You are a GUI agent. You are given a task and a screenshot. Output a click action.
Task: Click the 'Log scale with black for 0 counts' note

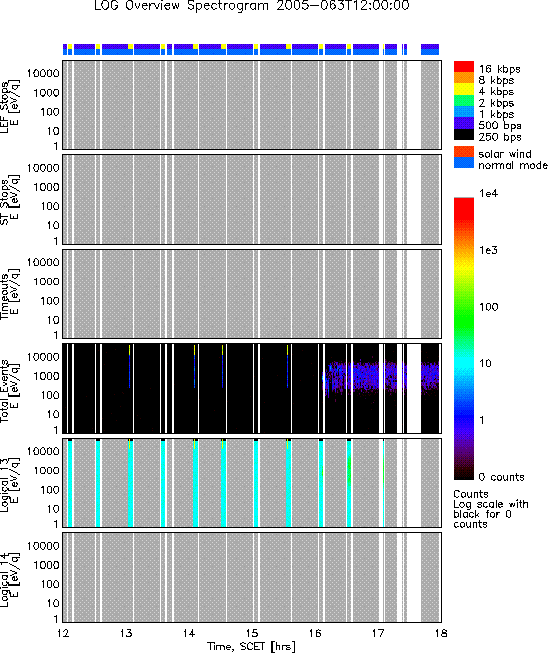coord(491,514)
